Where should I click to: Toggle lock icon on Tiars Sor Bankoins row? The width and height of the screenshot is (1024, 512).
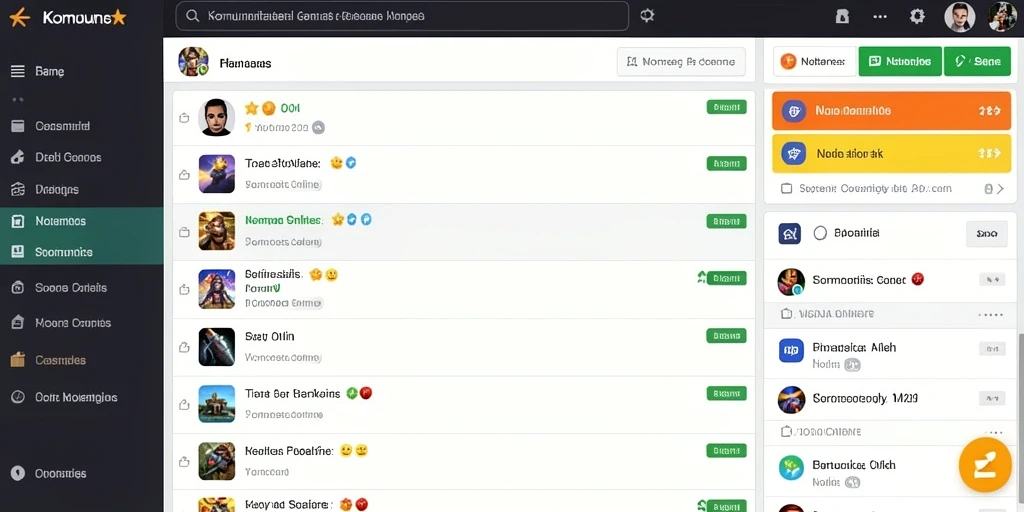click(184, 404)
